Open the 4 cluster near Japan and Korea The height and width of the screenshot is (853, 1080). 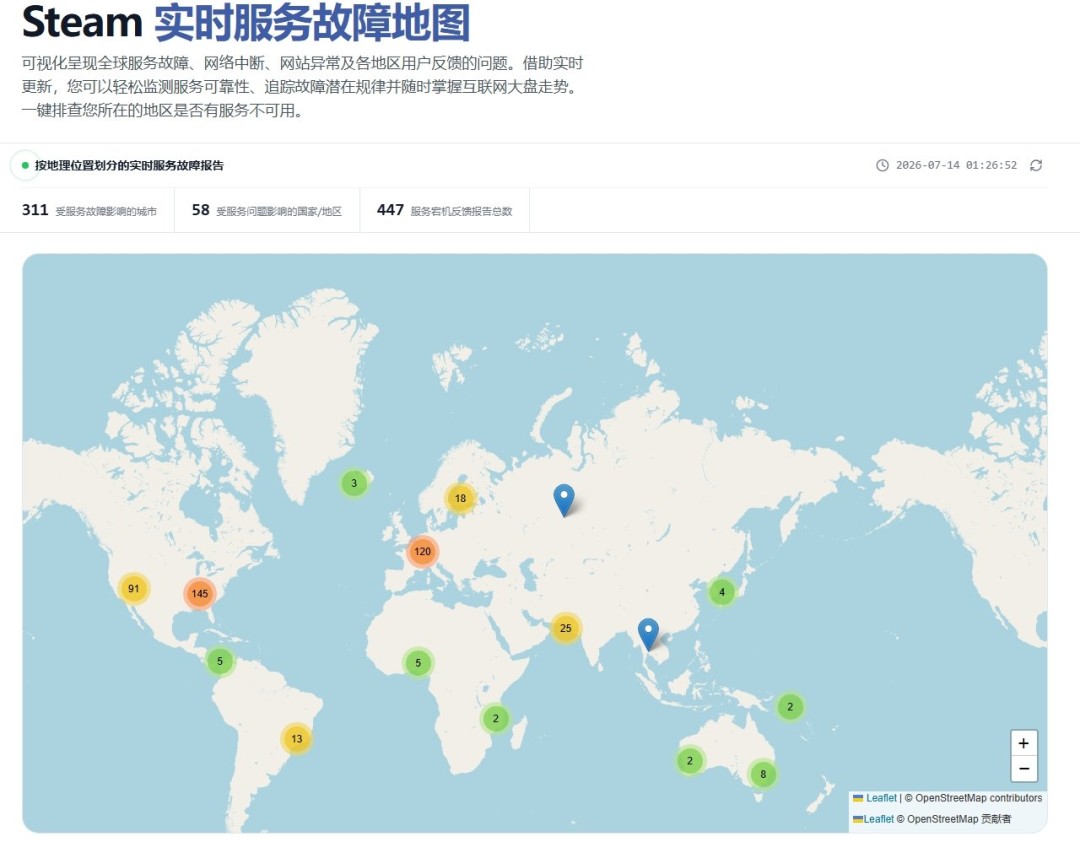point(721,591)
